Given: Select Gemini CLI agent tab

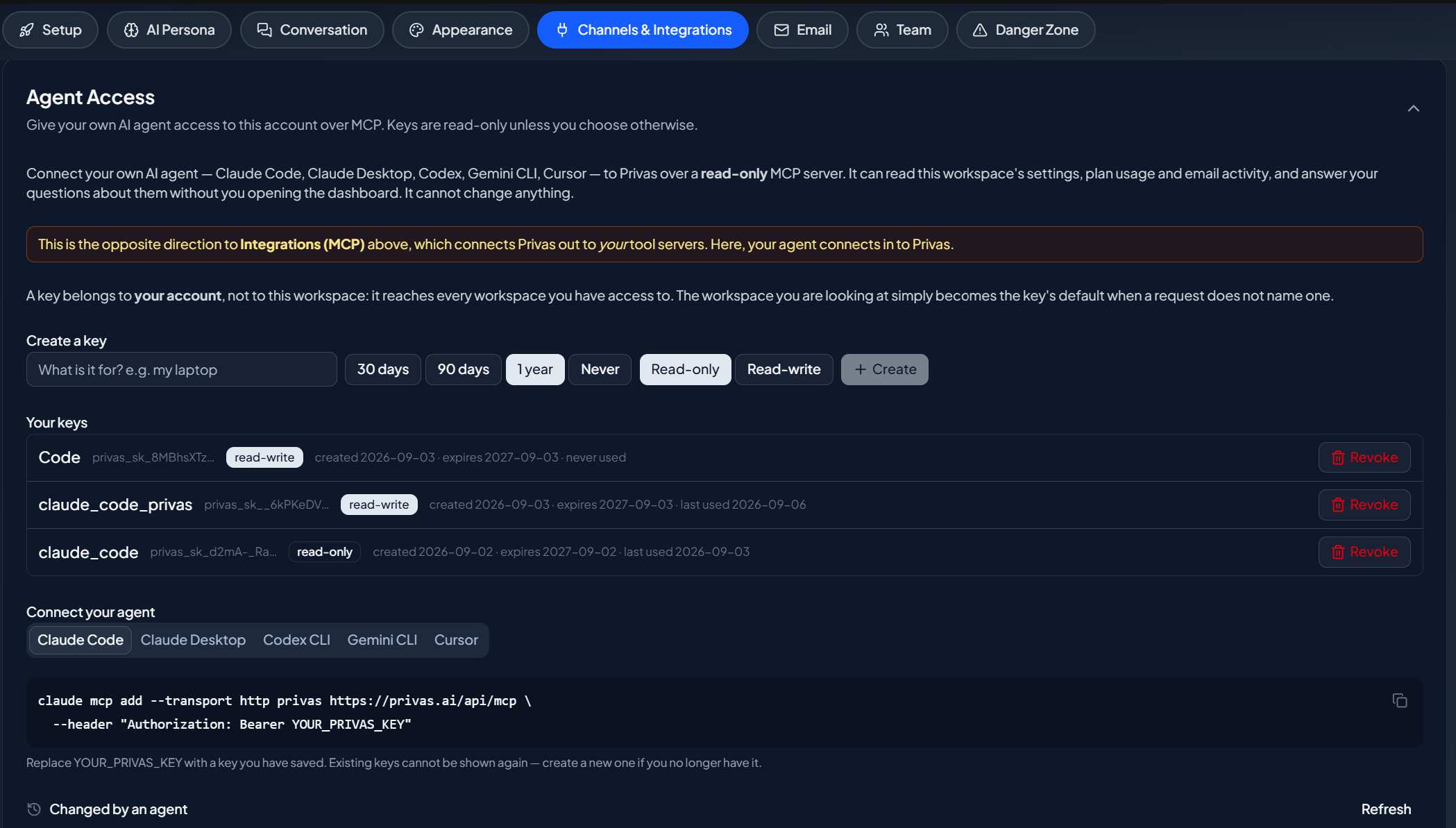Looking at the screenshot, I should point(382,640).
